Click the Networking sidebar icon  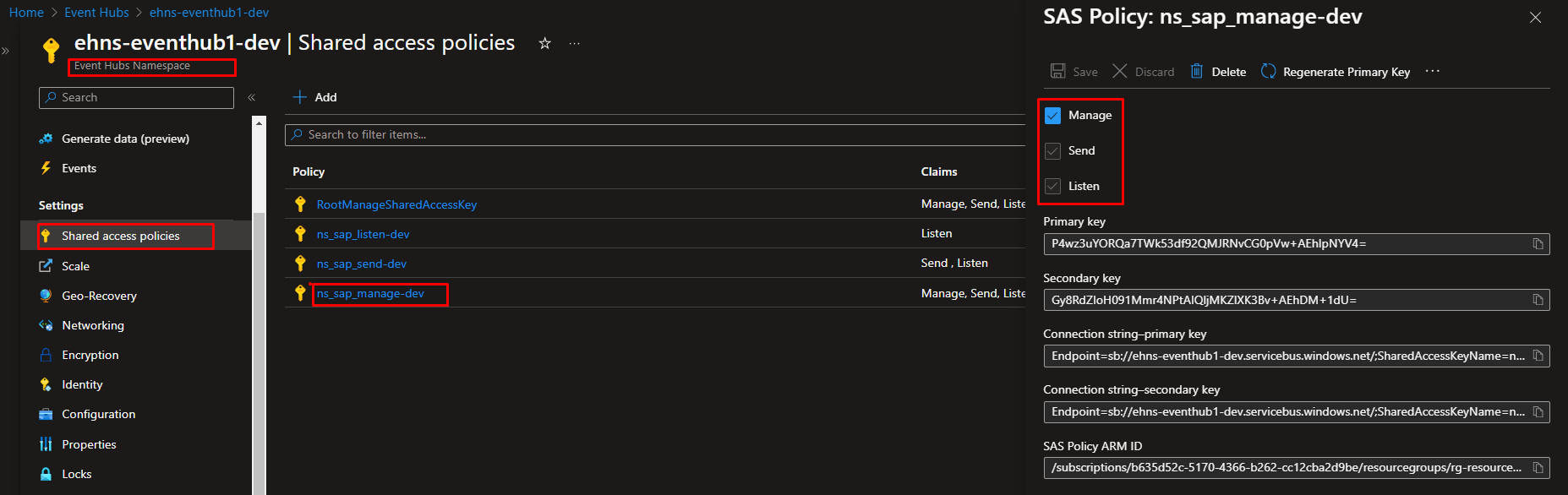pyautogui.click(x=46, y=325)
